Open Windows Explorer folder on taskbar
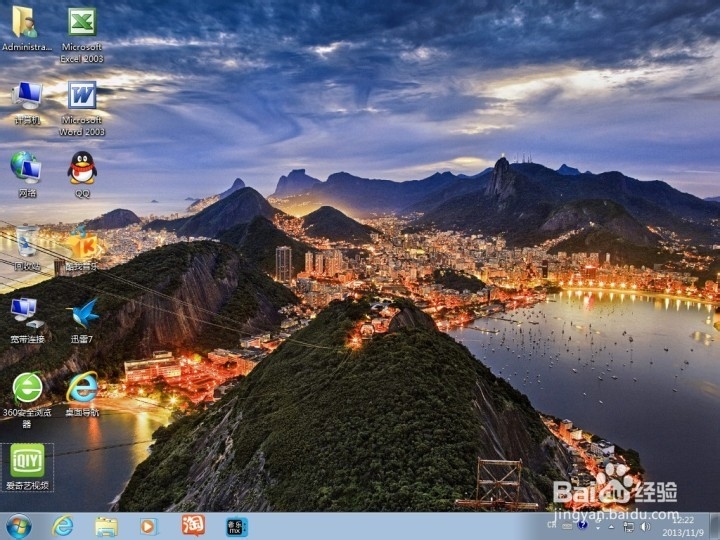The height and width of the screenshot is (540, 720). [x=106, y=526]
